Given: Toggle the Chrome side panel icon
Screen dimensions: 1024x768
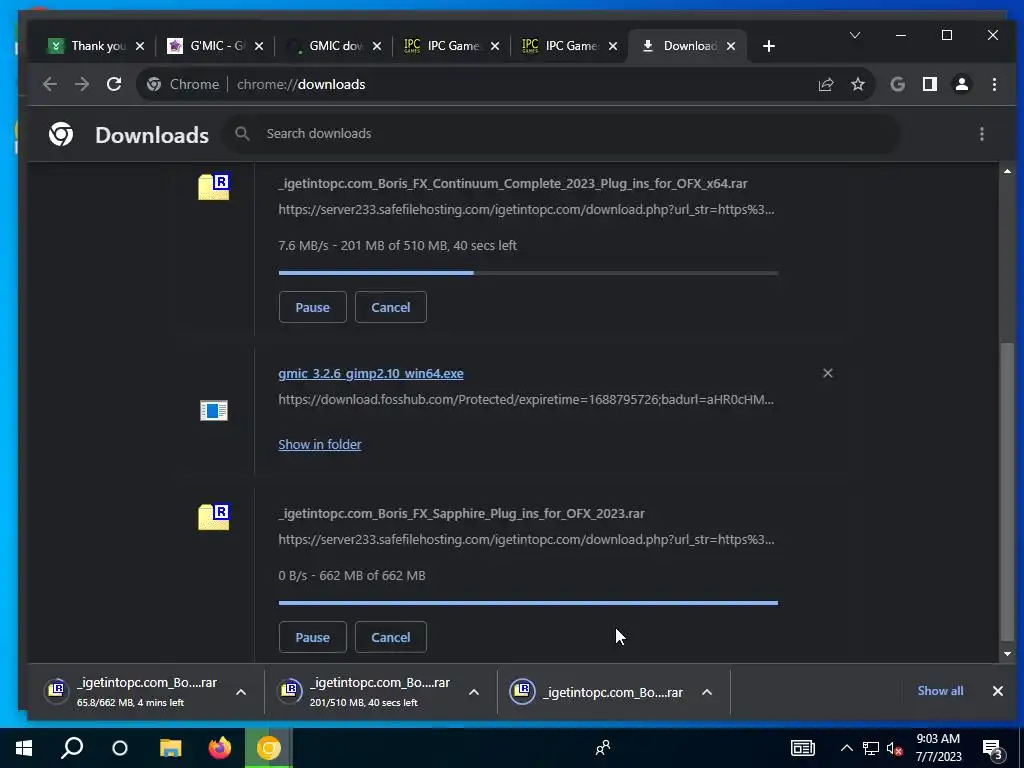Looking at the screenshot, I should tap(929, 84).
